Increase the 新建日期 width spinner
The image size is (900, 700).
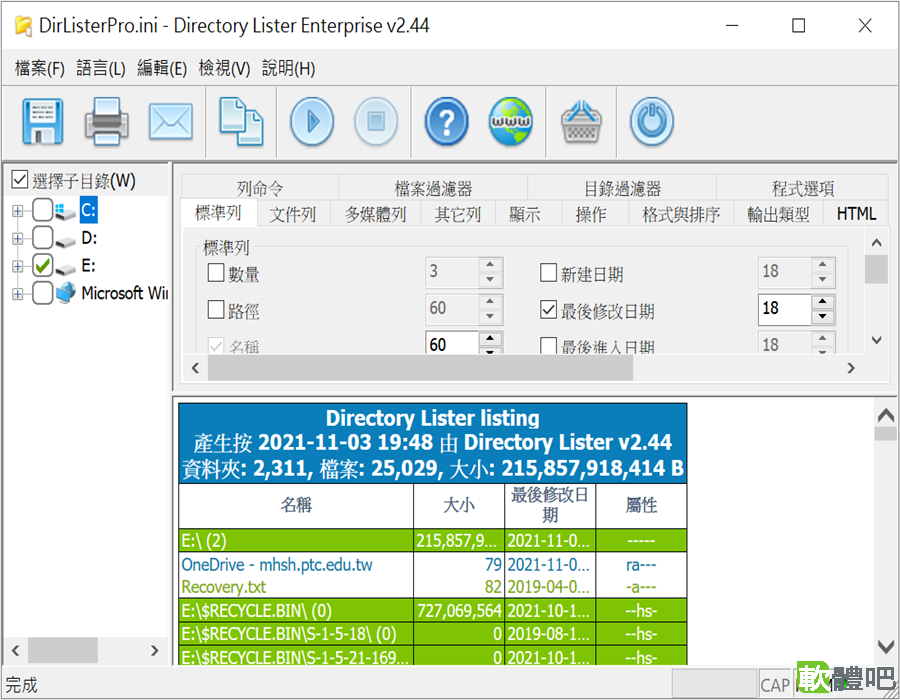tap(823, 265)
